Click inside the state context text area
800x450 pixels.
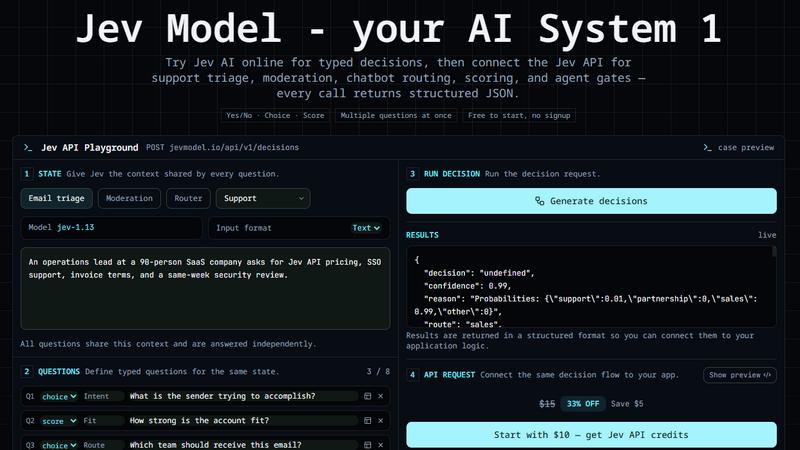coord(206,288)
